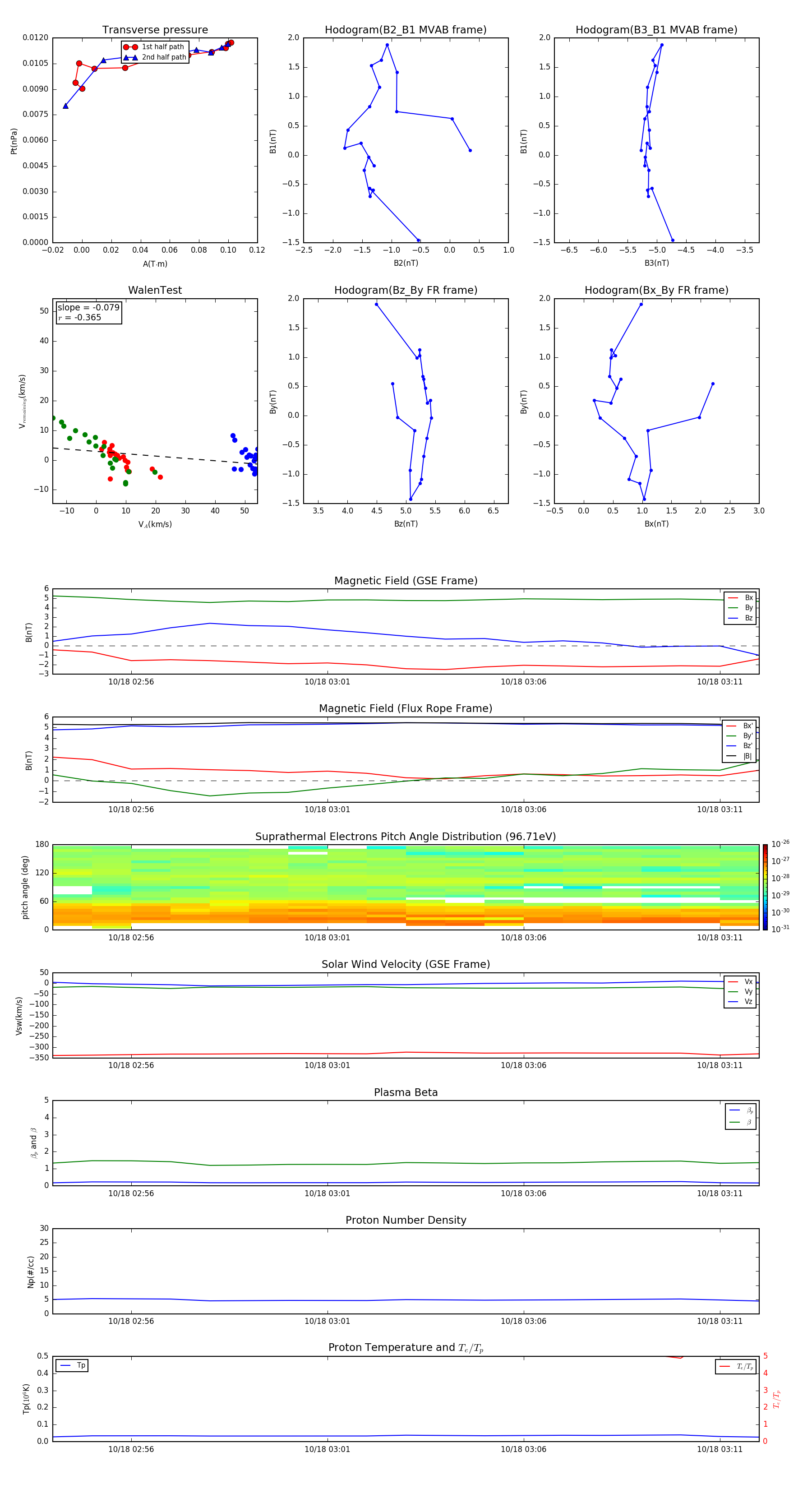The height and width of the screenshot is (1489, 812).
Task: Click the 'B2(nT)' x-axis label
Action: pos(406,263)
